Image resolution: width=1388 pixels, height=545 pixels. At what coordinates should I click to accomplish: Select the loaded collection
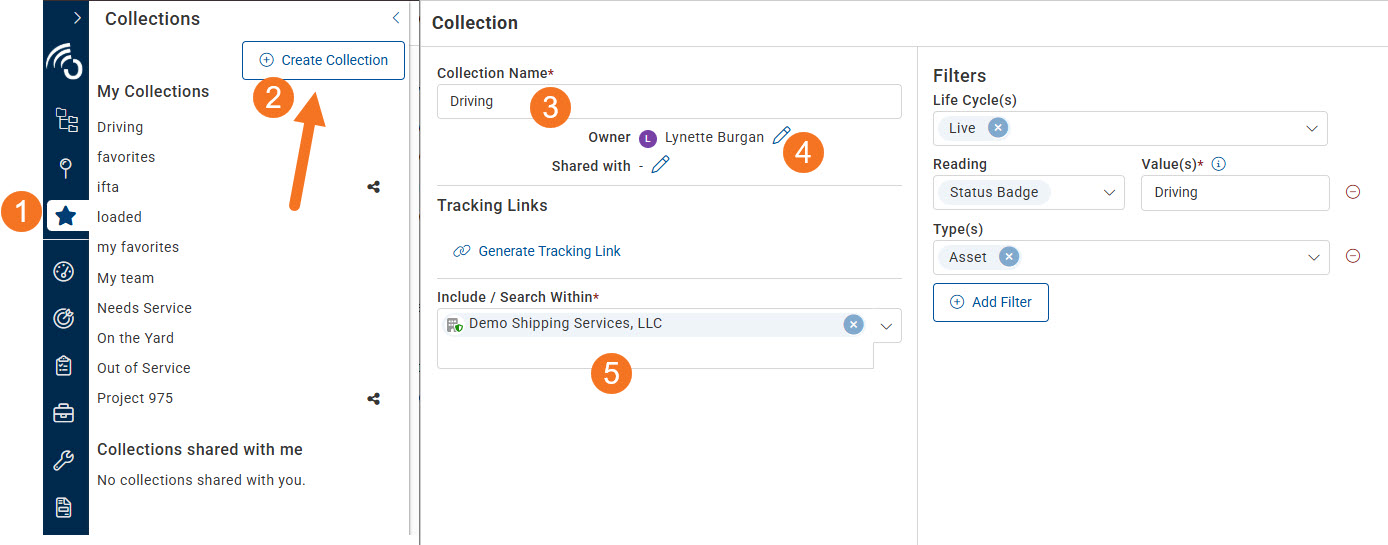point(119,217)
